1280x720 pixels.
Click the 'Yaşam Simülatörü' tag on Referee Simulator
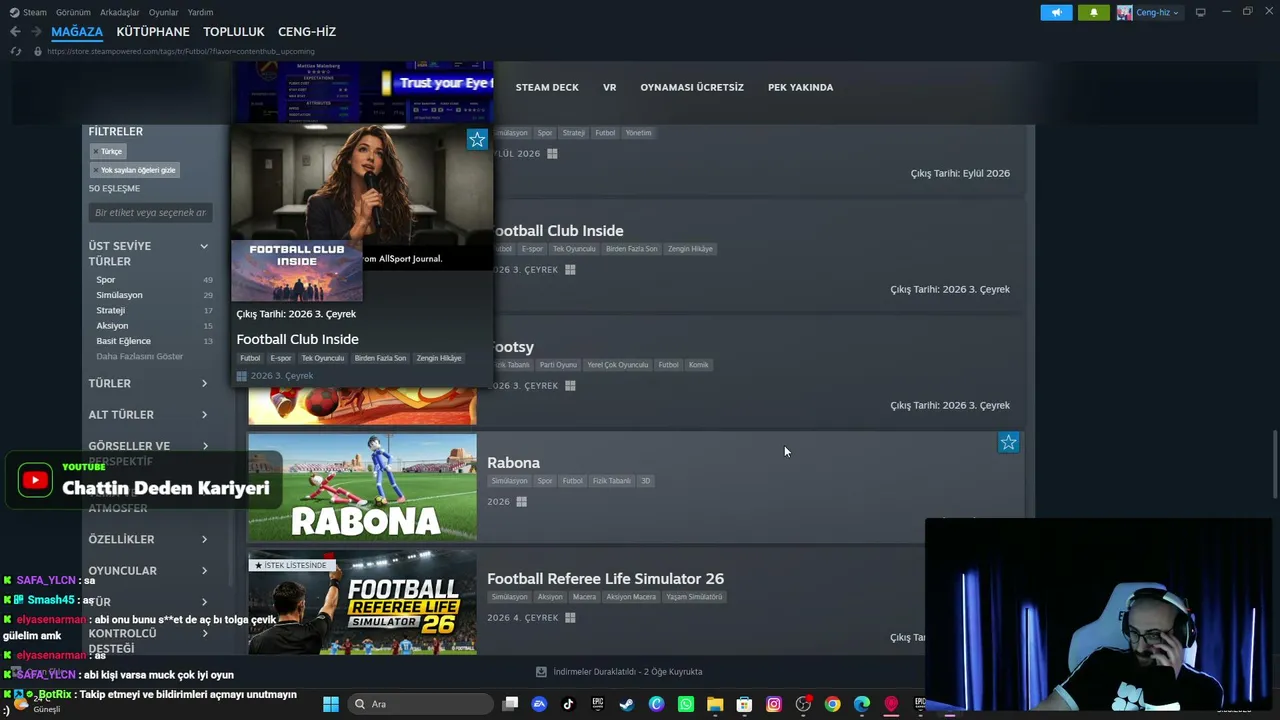pos(694,597)
